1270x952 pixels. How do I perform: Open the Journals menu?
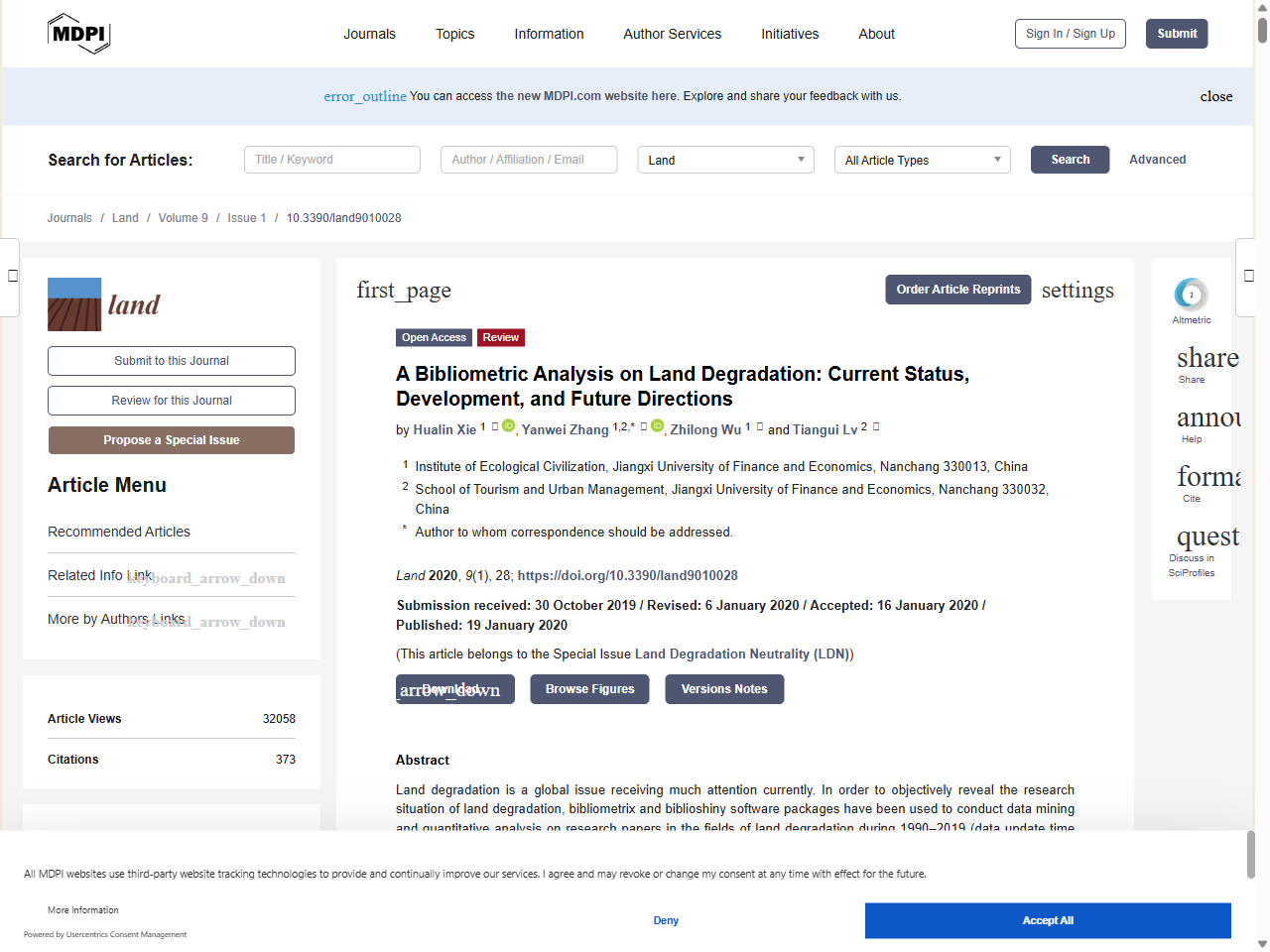369,34
